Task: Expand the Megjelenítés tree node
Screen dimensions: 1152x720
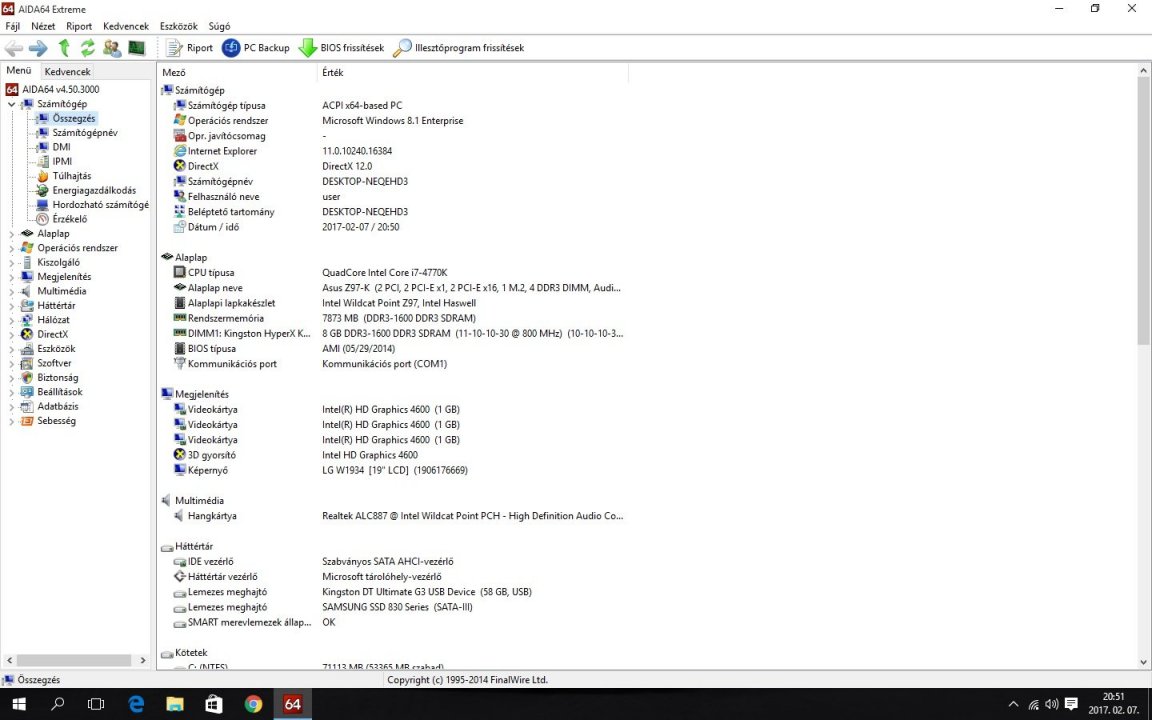Action: point(11,278)
